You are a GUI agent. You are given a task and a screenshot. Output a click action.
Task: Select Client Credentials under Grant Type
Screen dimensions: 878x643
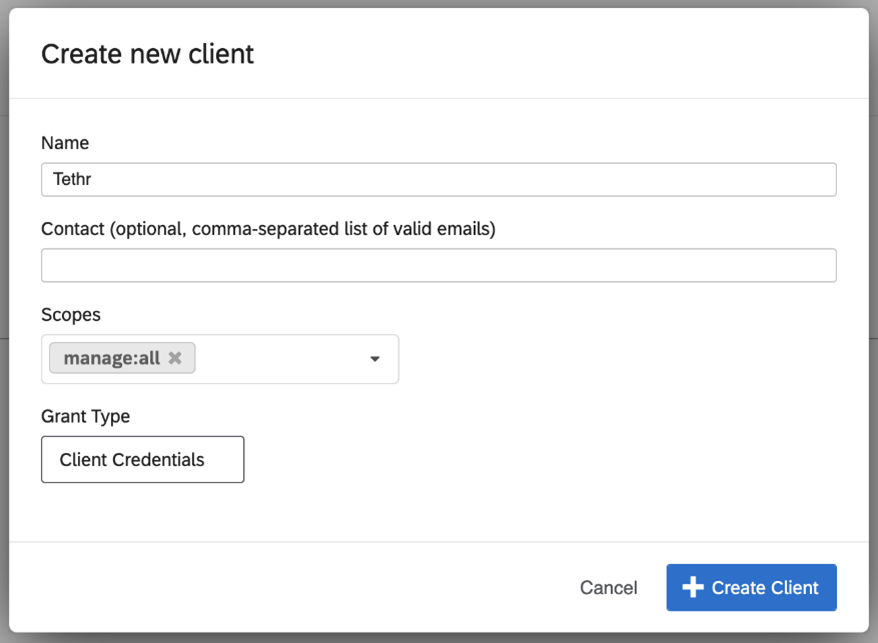click(x=142, y=459)
